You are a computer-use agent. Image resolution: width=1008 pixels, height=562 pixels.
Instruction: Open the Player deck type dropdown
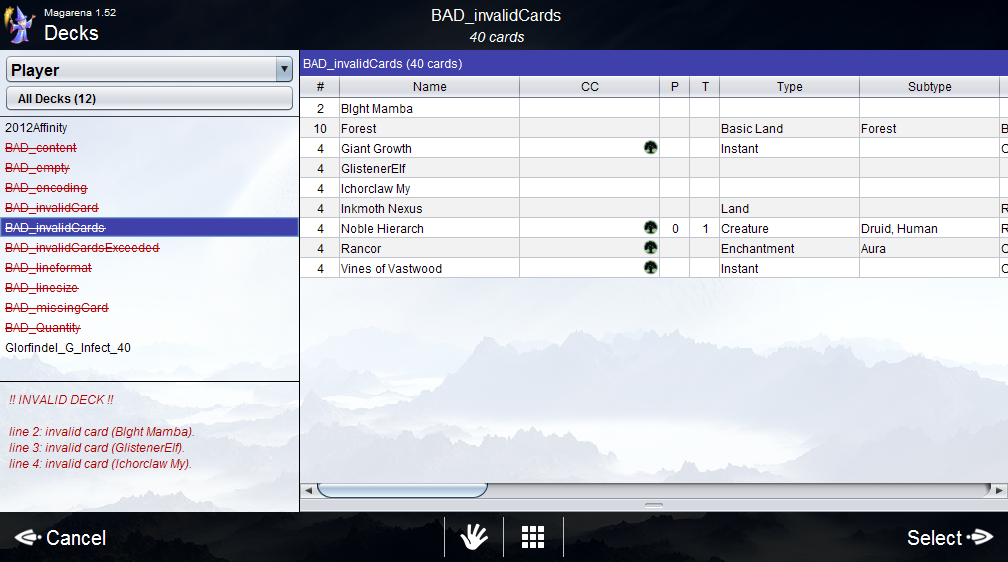[283, 70]
